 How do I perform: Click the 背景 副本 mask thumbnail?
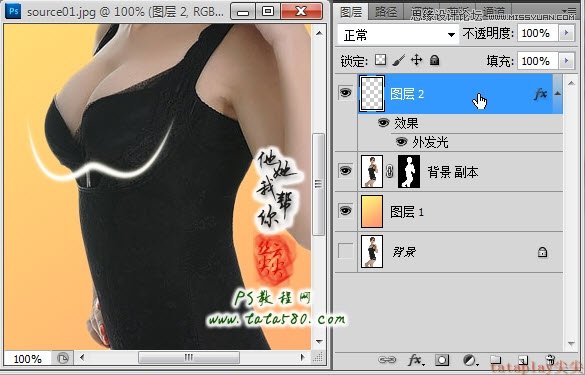click(409, 172)
